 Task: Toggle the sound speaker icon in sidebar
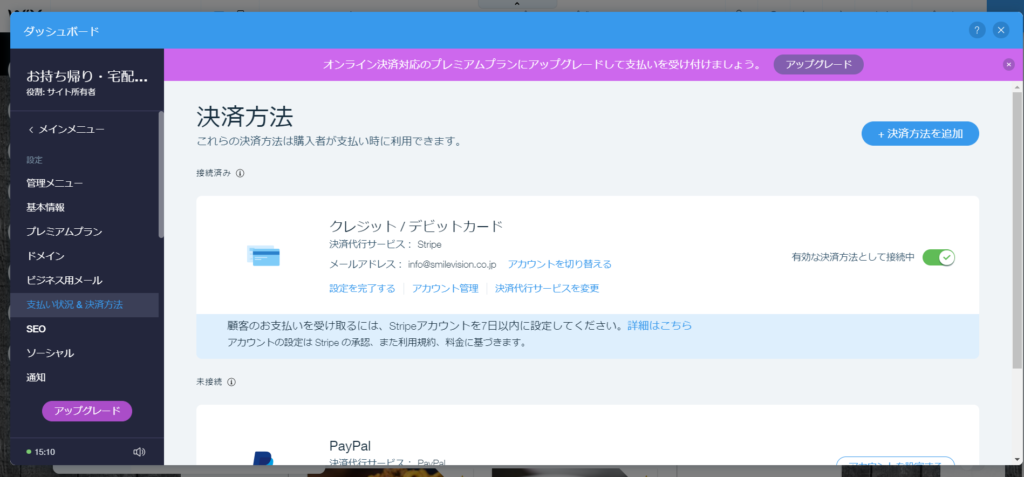[x=138, y=452]
